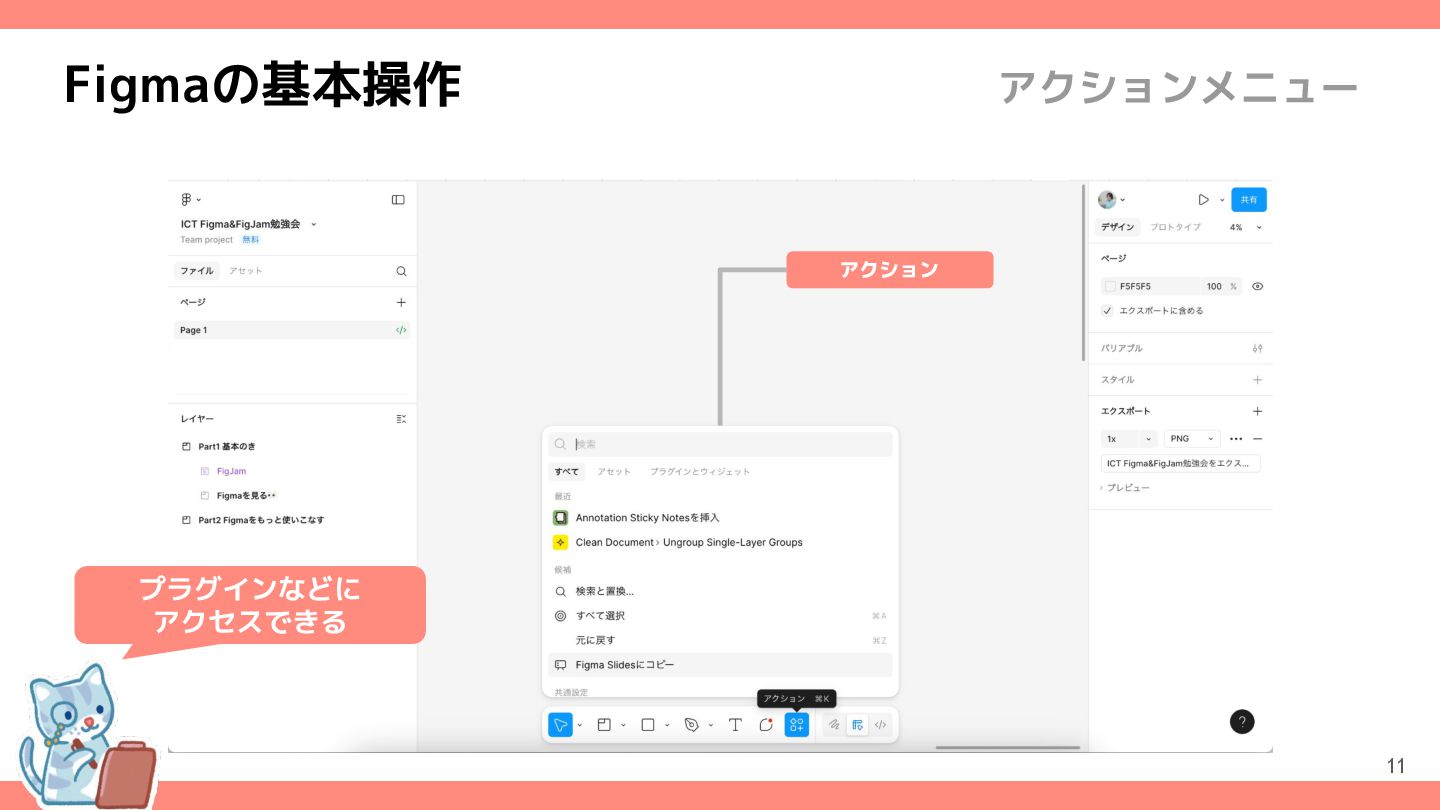Open present options chevron beside play
The image size is (1440, 810).
(x=1222, y=200)
